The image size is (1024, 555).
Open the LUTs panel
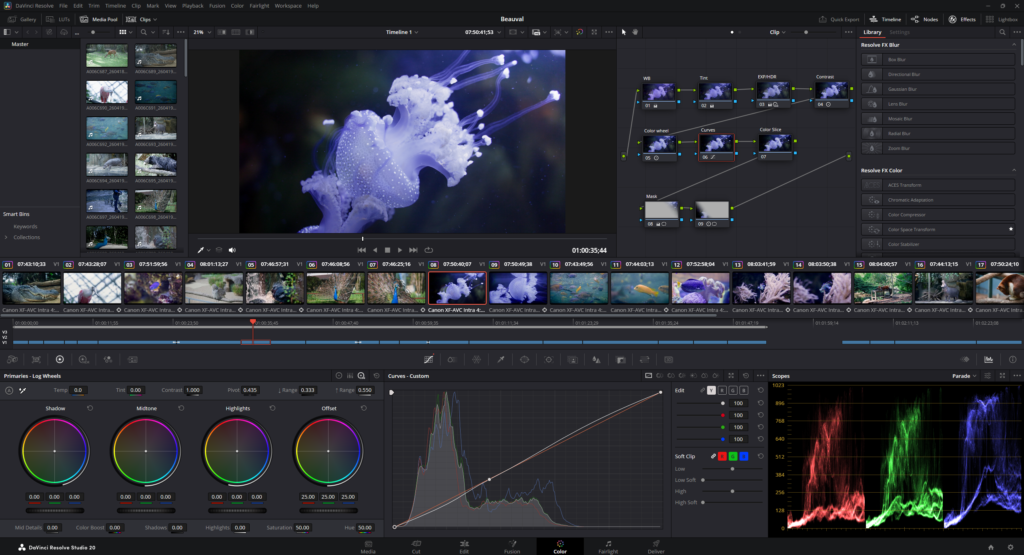click(x=57, y=19)
